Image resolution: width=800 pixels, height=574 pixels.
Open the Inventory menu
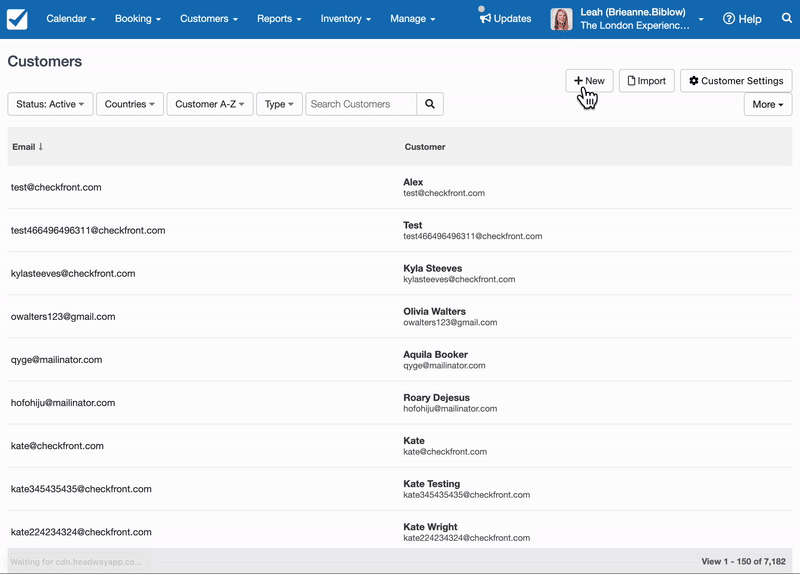[x=345, y=19]
